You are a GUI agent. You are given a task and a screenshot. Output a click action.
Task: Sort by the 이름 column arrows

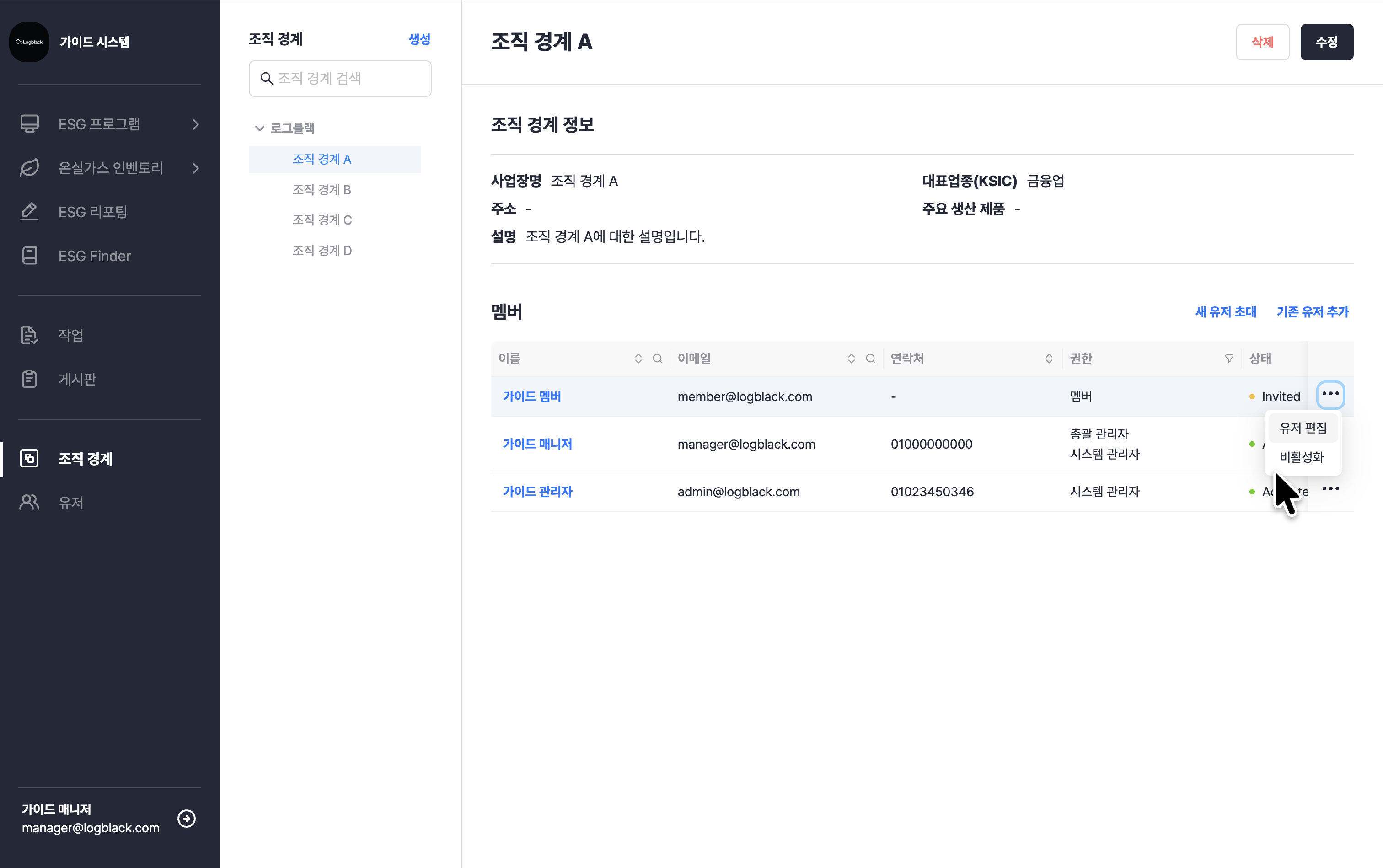[x=638, y=359]
